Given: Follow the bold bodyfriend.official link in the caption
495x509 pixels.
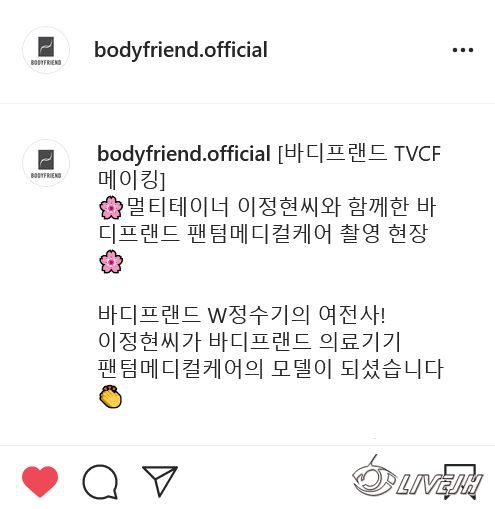Looking at the screenshot, I should point(184,154).
